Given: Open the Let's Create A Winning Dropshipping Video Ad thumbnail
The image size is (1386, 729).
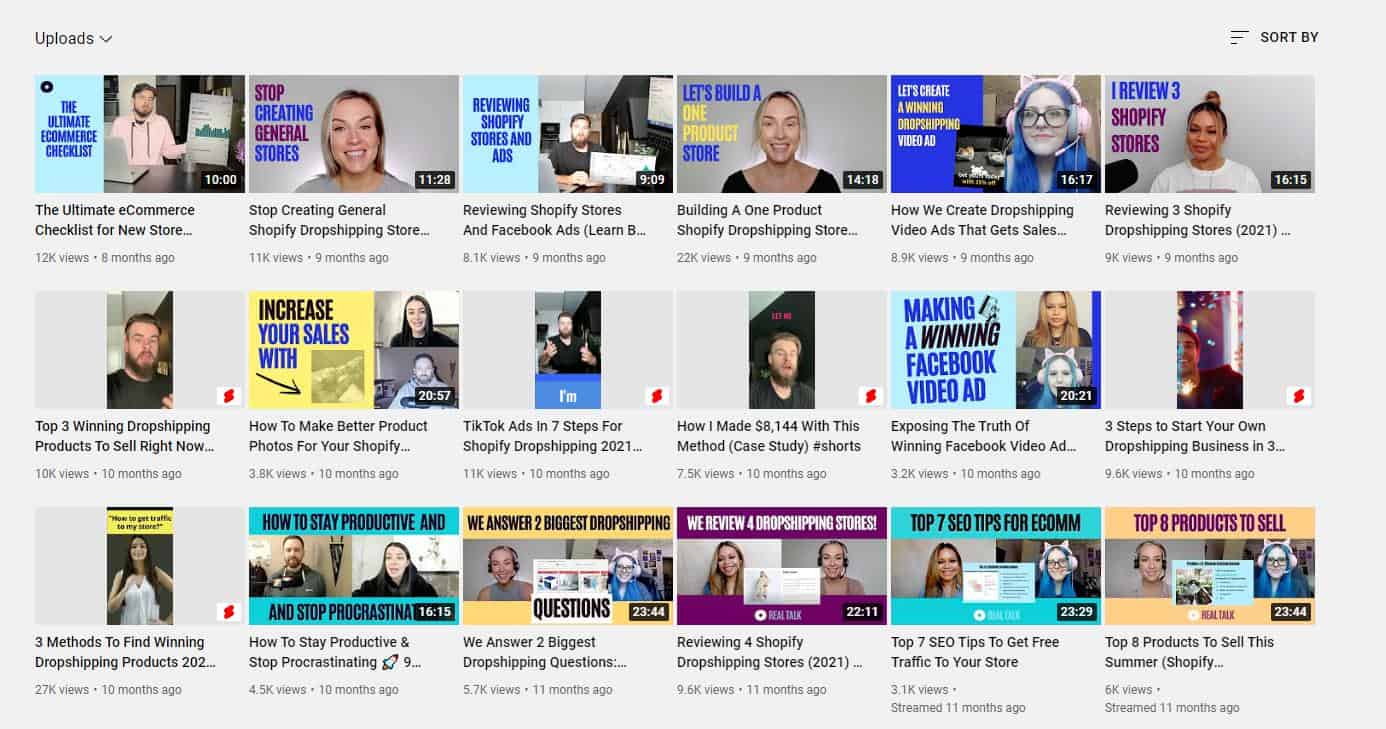Looking at the screenshot, I should (x=996, y=134).
